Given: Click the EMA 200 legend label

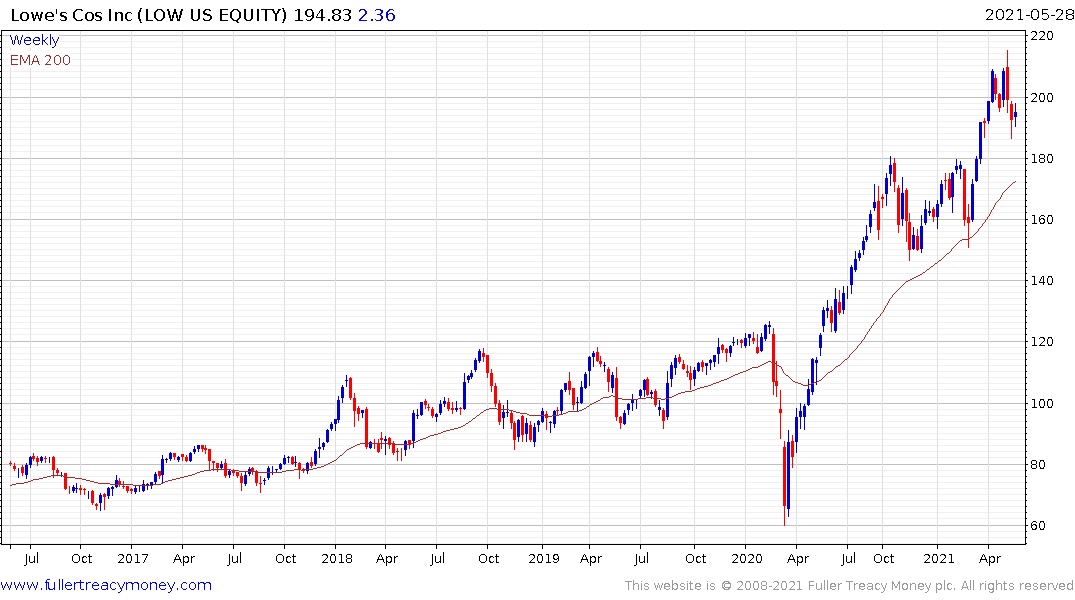Looking at the screenshot, I should [40, 60].
